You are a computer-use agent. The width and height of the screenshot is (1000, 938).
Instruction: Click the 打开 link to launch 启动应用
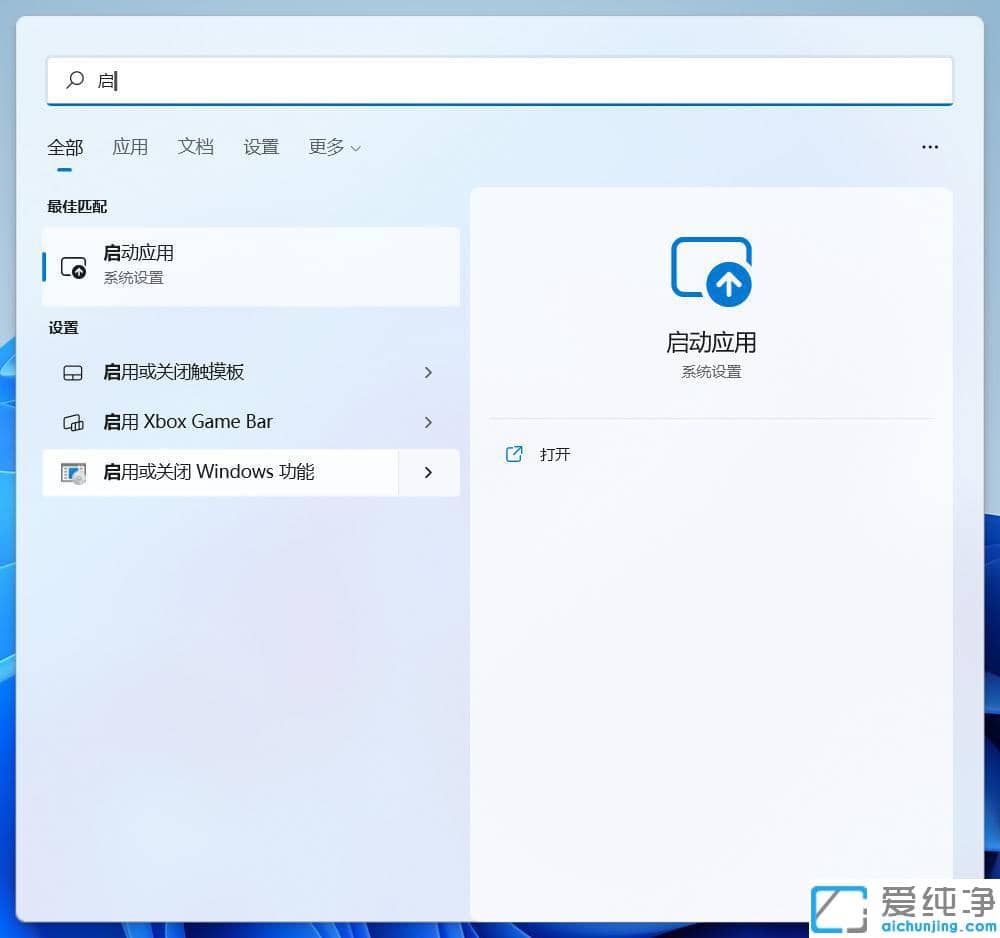point(555,454)
